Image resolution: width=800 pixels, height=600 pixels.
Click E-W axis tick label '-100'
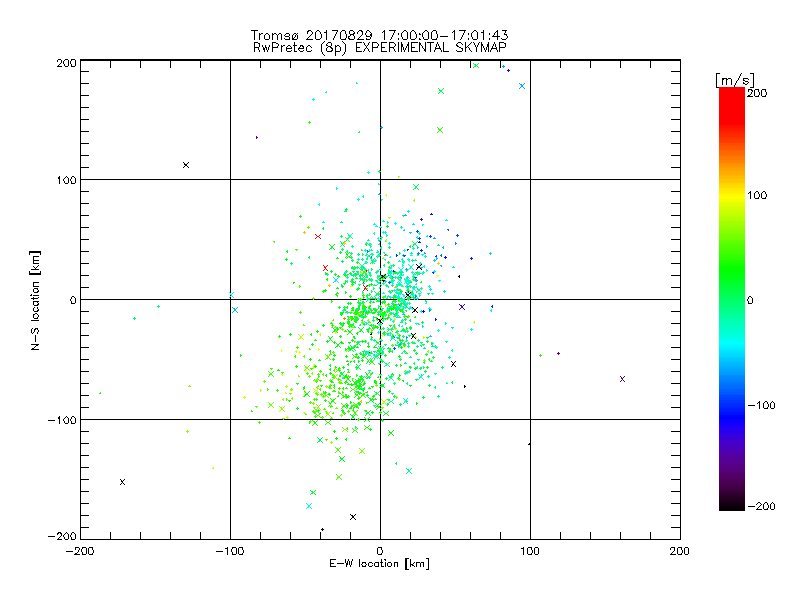pos(230,551)
